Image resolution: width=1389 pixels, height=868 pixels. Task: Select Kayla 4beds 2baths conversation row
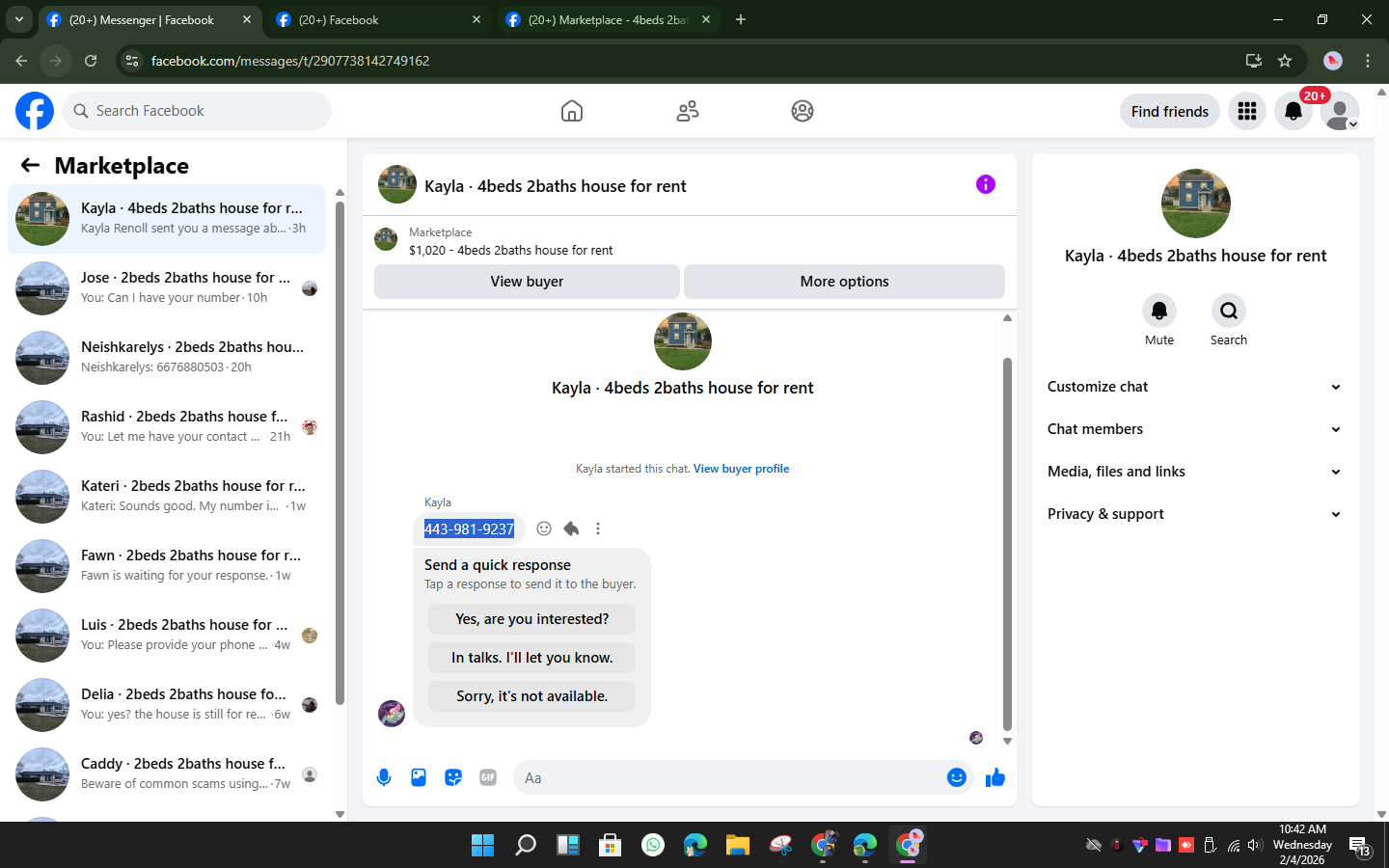[166, 219]
